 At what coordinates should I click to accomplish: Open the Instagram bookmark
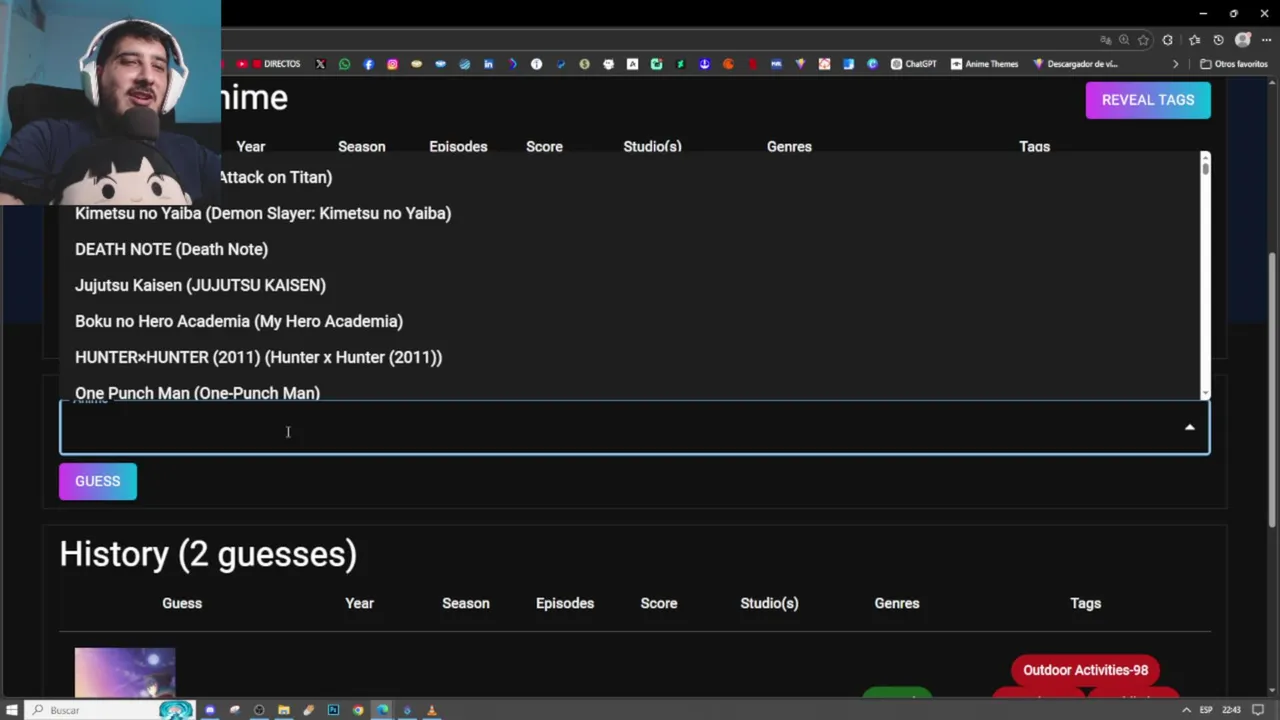(x=392, y=64)
